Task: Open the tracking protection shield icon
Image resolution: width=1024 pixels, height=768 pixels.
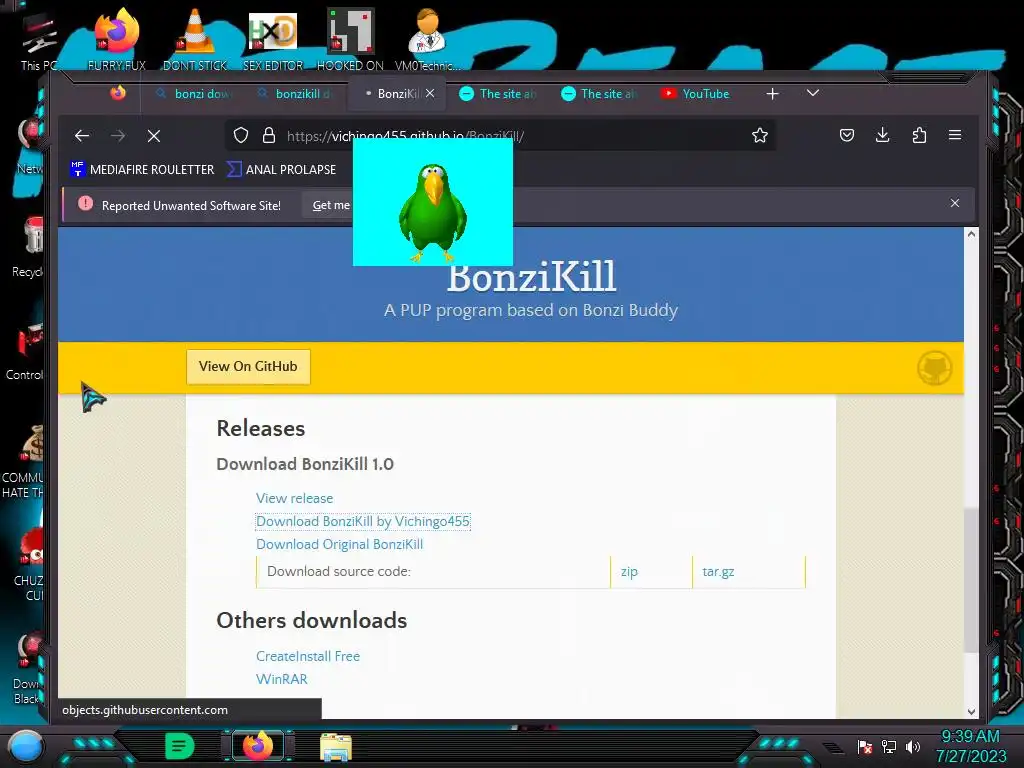Action: tap(241, 136)
